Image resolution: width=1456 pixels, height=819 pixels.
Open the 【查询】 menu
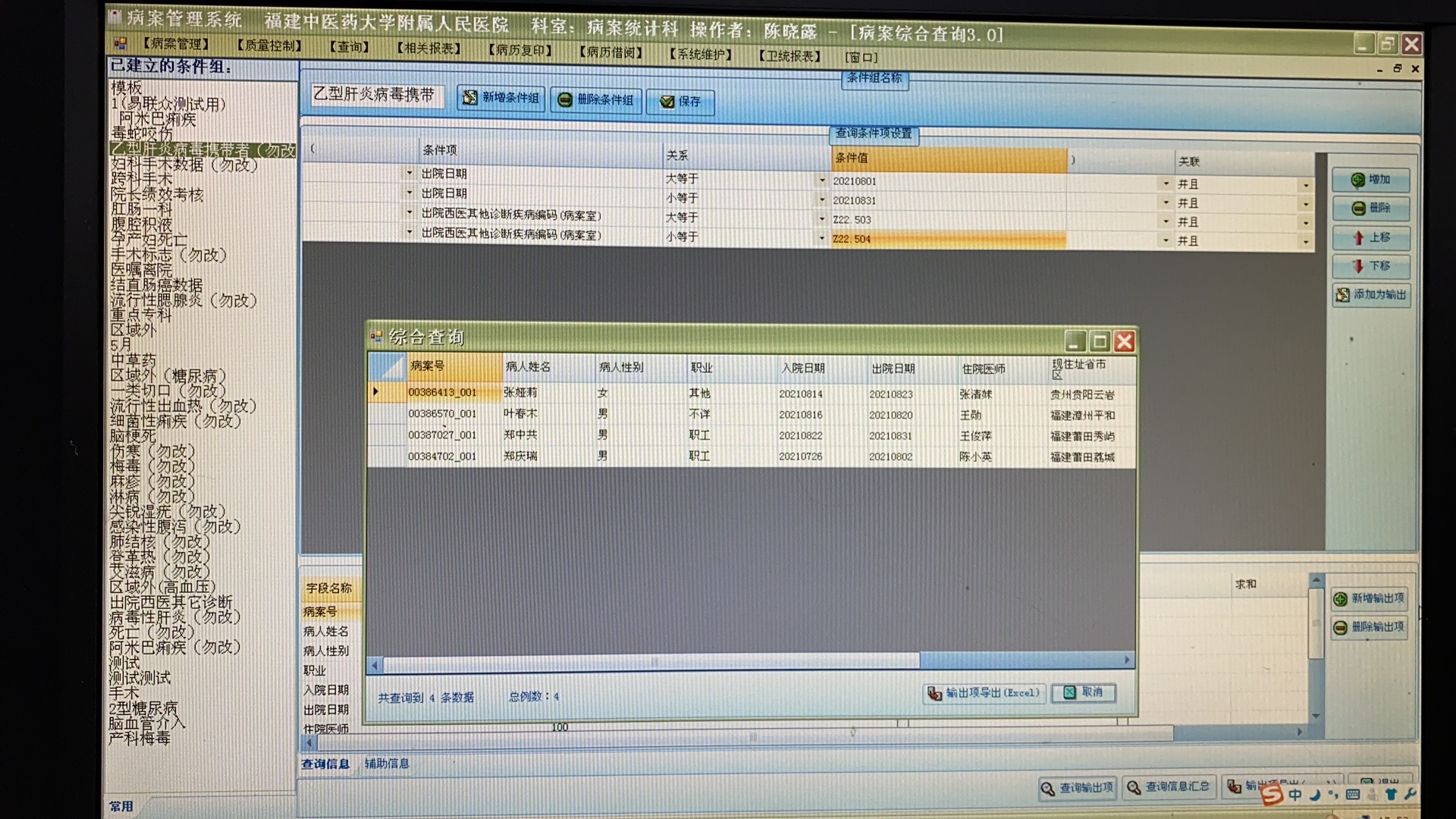(349, 47)
